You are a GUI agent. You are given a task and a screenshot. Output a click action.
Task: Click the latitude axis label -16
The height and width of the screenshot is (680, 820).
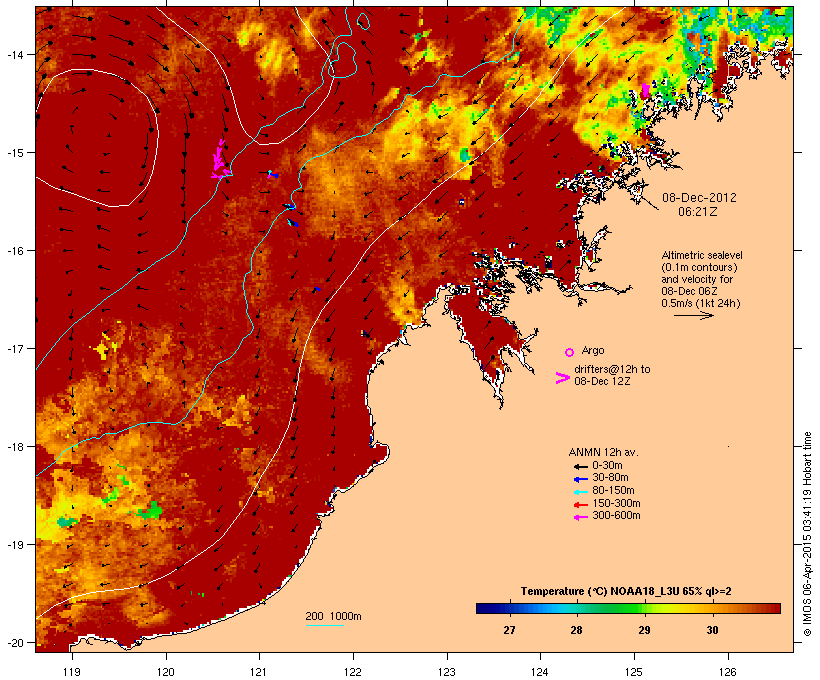pos(14,251)
